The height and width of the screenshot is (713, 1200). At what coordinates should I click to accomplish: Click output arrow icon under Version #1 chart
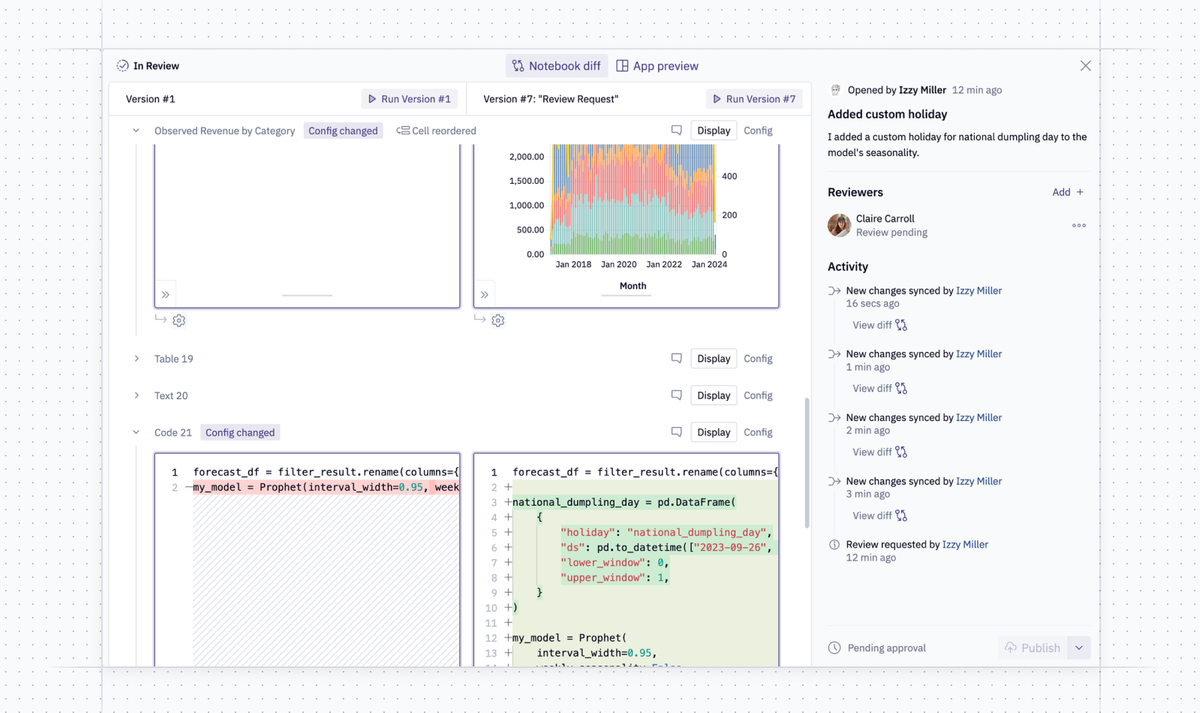[x=161, y=320]
